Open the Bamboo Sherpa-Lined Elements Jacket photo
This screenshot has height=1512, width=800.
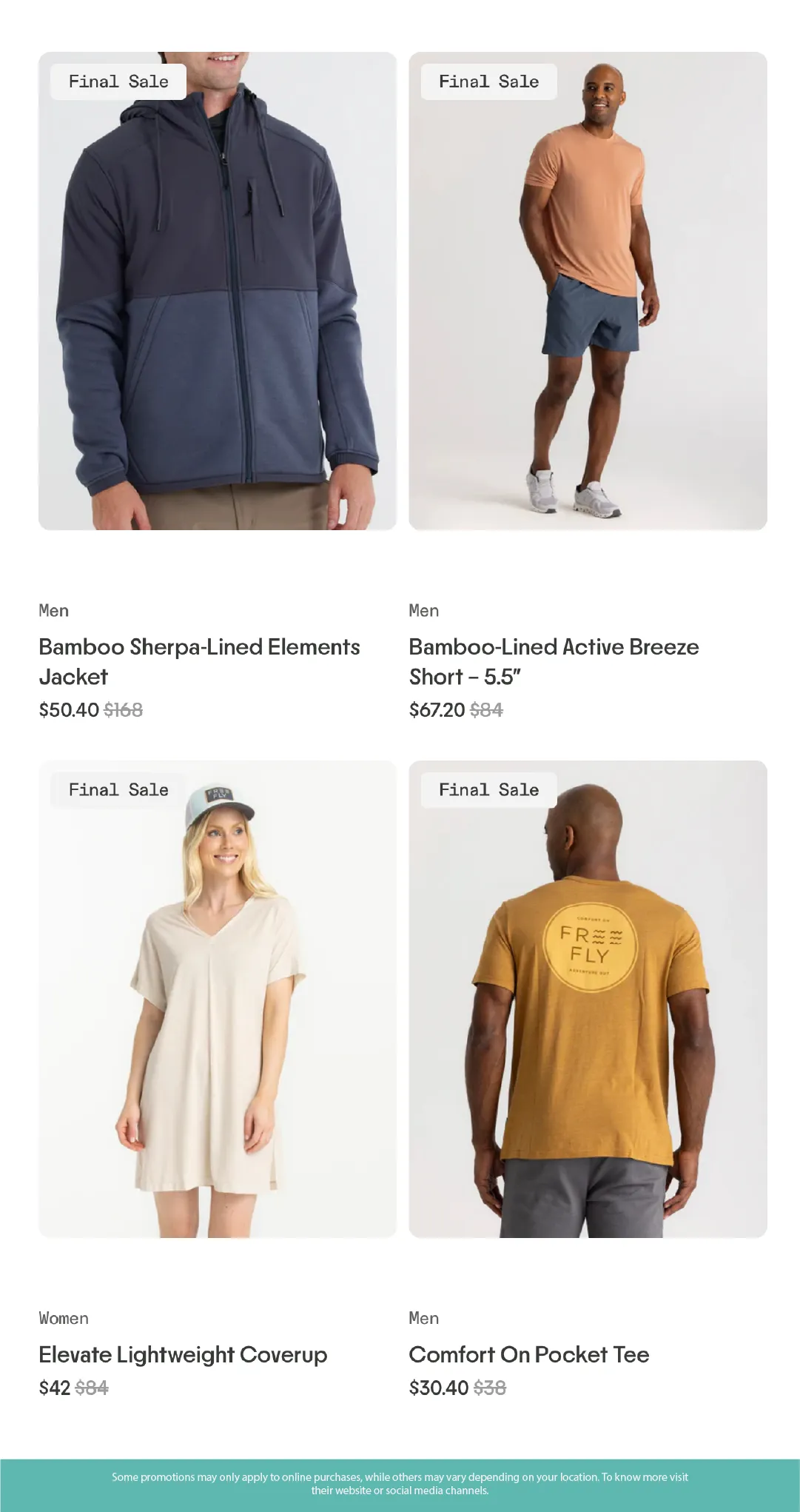click(x=218, y=291)
